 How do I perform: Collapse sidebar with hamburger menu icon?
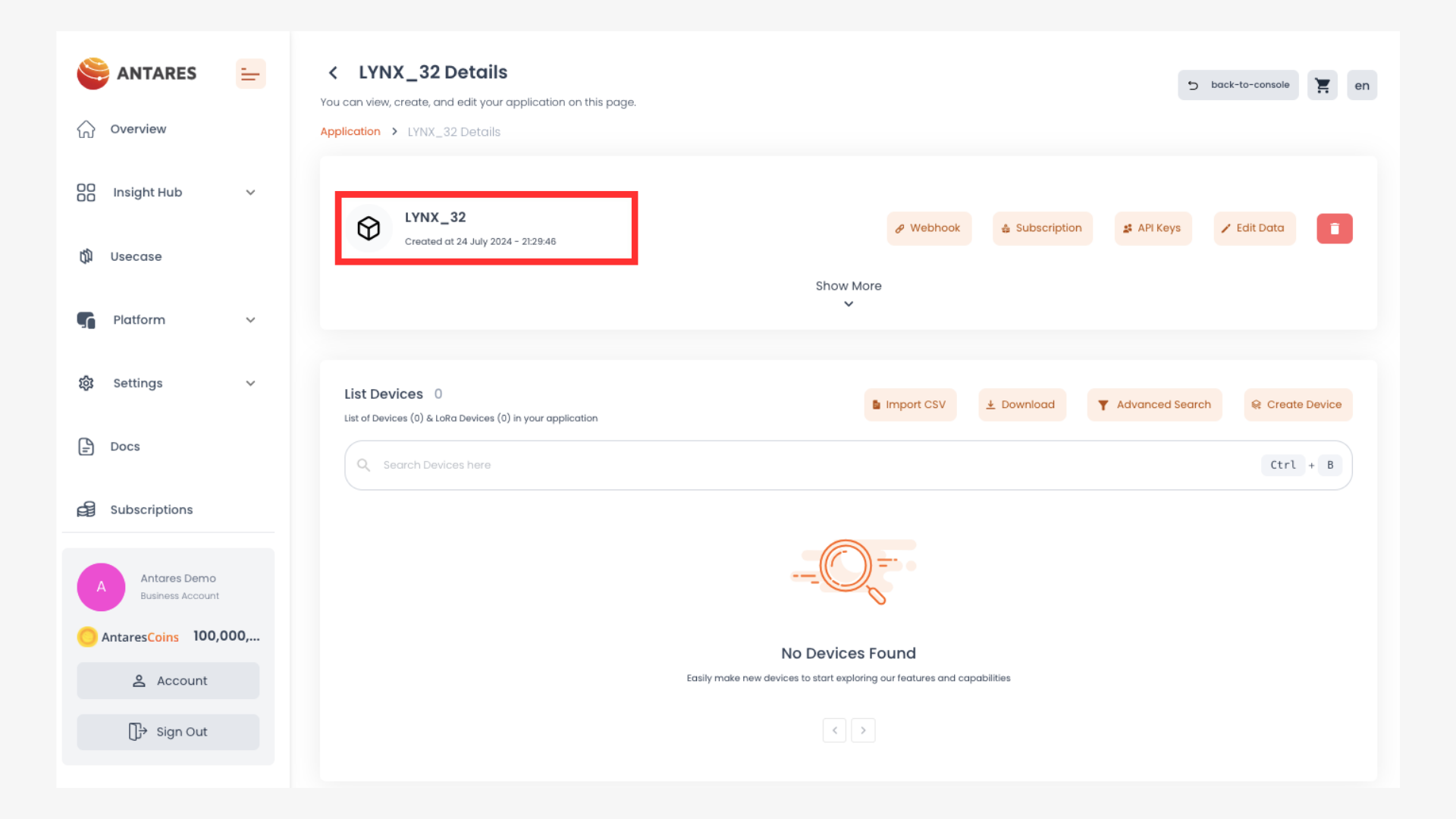pyautogui.click(x=250, y=74)
